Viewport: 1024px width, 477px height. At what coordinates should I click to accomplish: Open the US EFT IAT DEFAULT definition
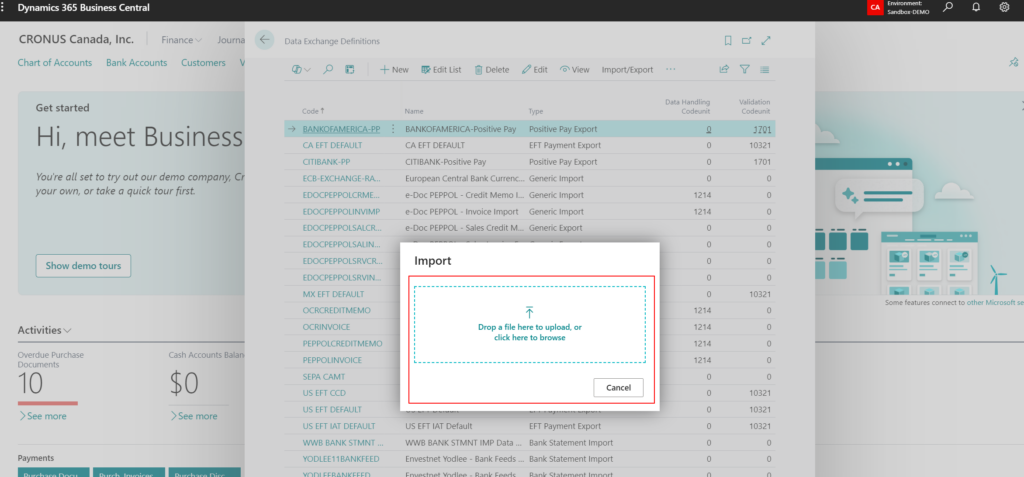(339, 426)
